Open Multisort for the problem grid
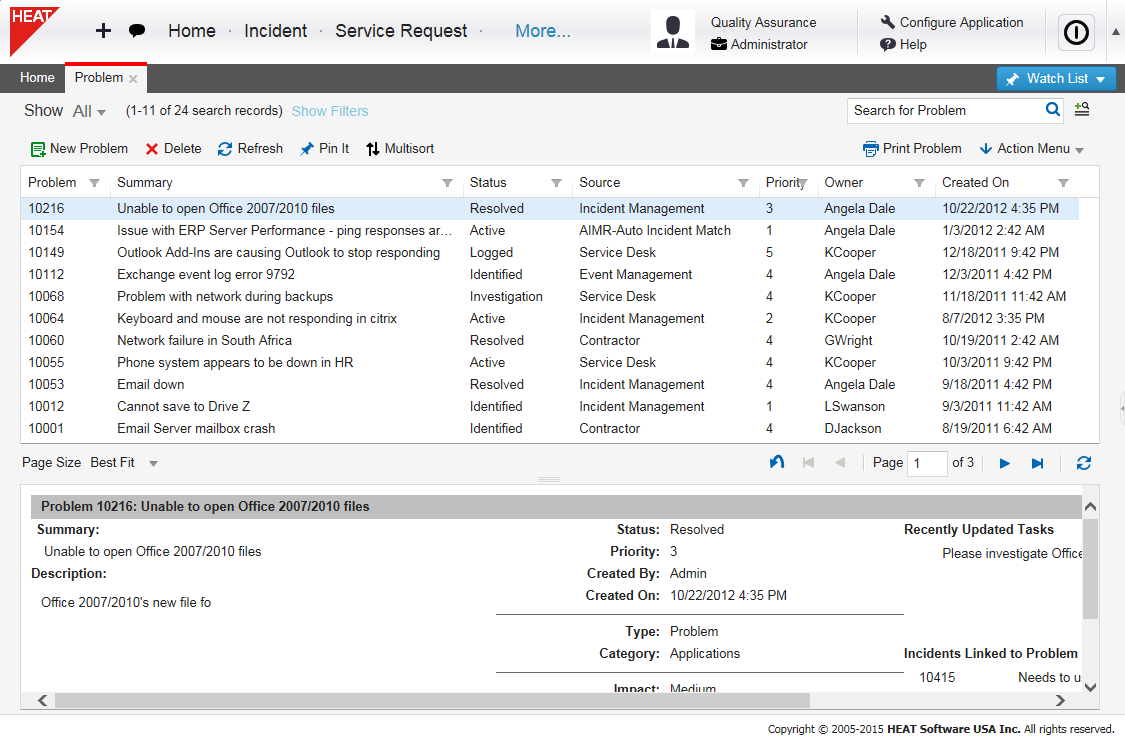Viewport: 1125px width, 744px height. [x=399, y=148]
